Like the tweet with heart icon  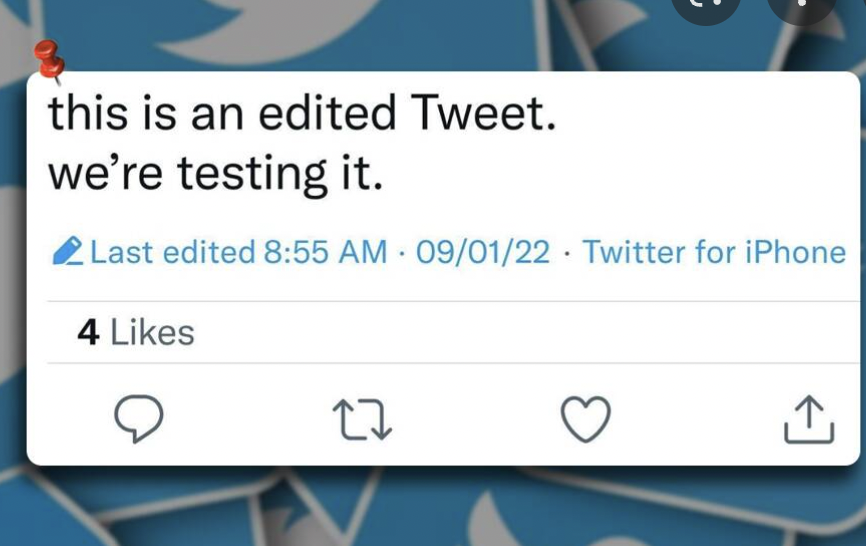[x=585, y=418]
